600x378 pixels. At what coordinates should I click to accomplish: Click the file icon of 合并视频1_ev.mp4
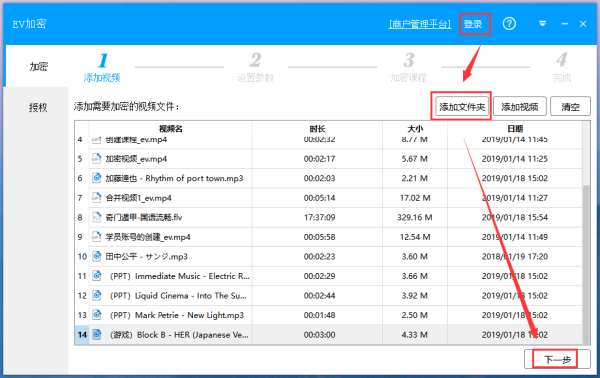point(97,197)
